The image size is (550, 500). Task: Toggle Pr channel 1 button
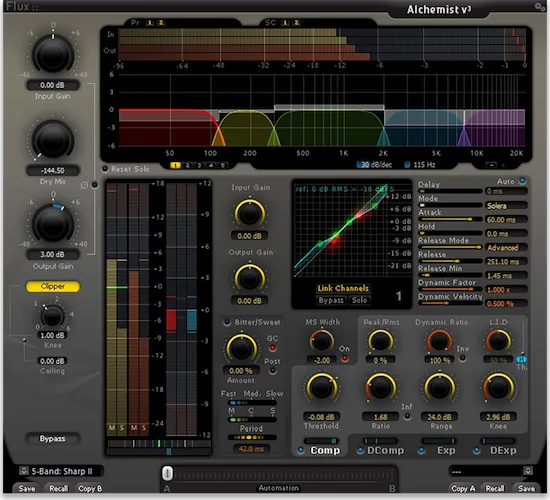(x=150, y=23)
